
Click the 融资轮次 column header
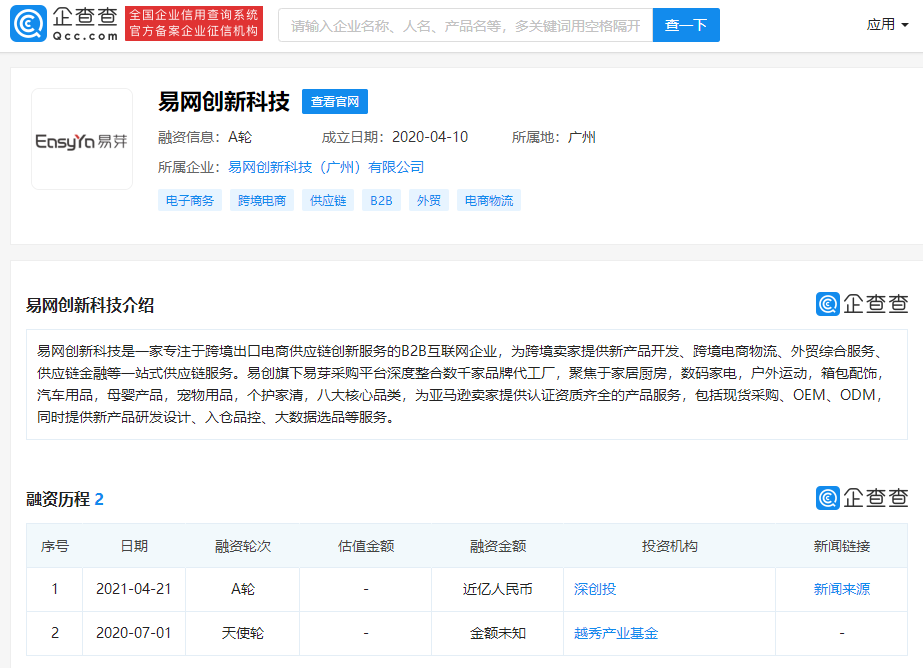(x=243, y=546)
